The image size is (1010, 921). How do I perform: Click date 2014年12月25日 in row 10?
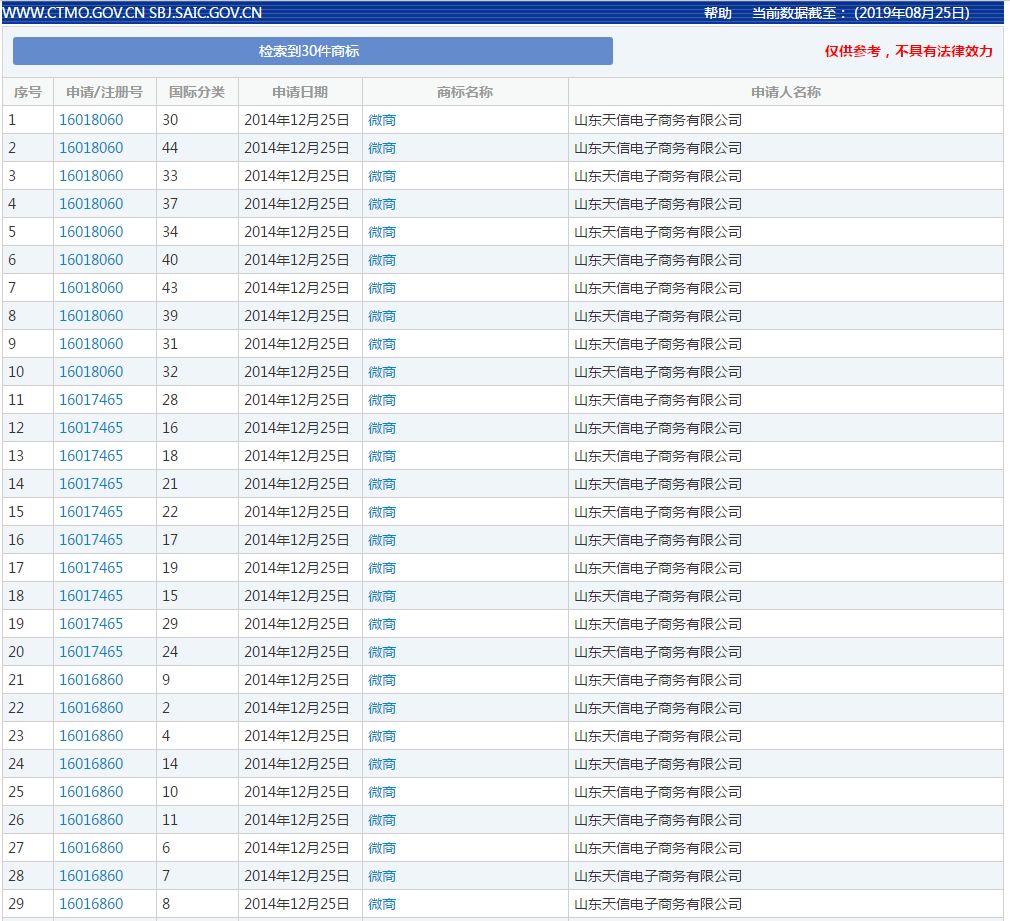click(x=297, y=372)
